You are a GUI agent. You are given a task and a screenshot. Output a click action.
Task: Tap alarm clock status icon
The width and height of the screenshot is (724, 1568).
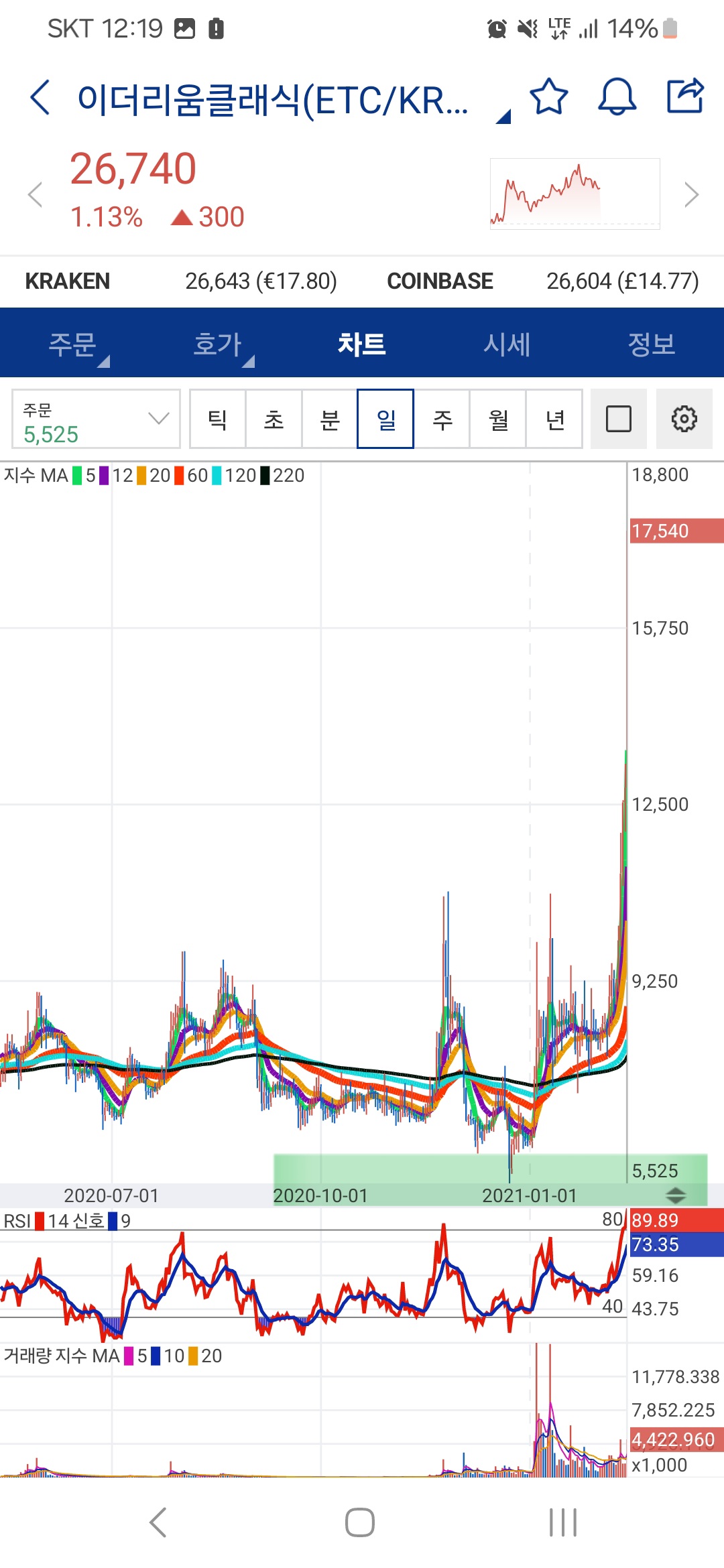pyautogui.click(x=497, y=29)
